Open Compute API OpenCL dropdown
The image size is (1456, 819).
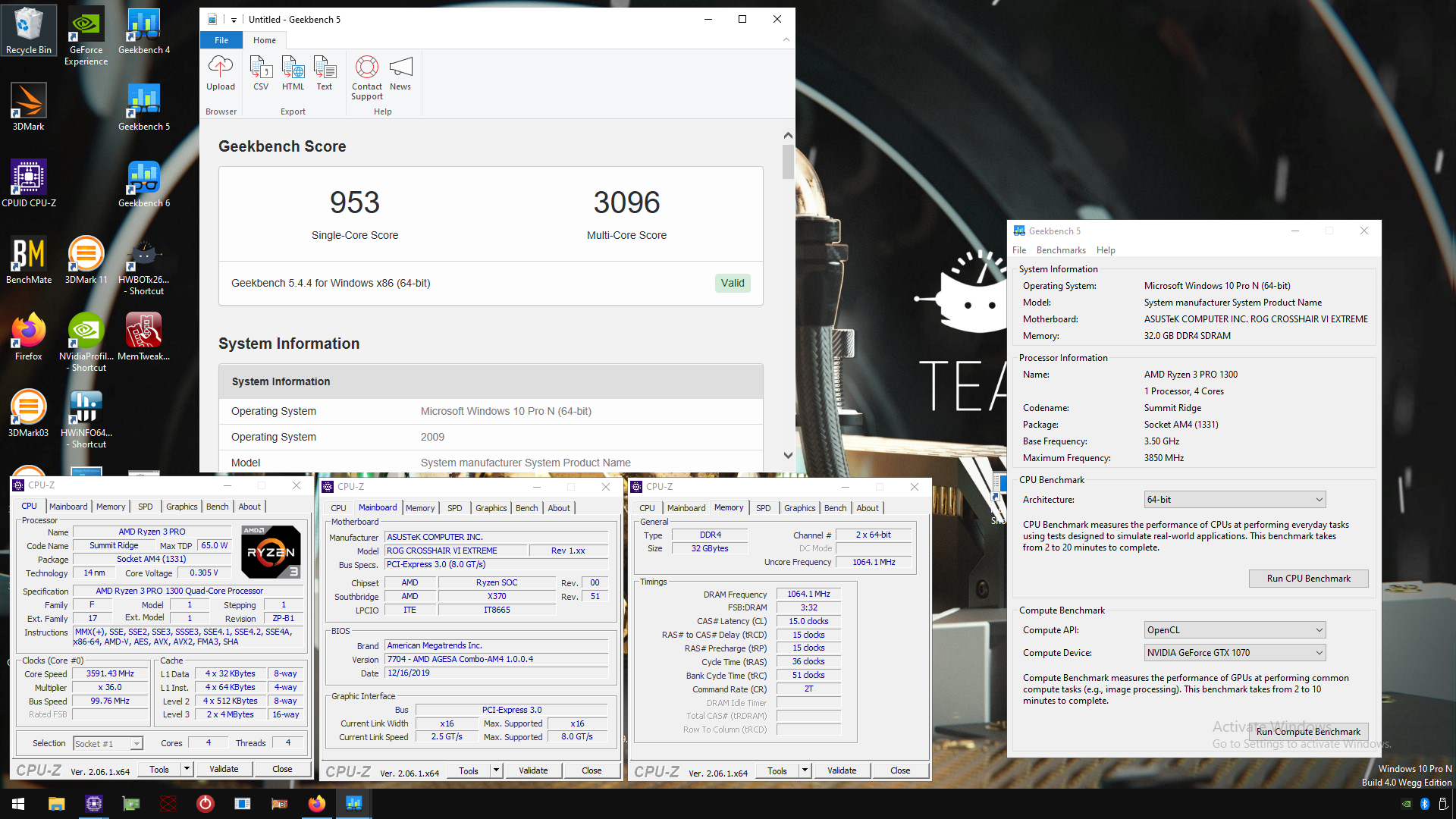(x=1235, y=630)
